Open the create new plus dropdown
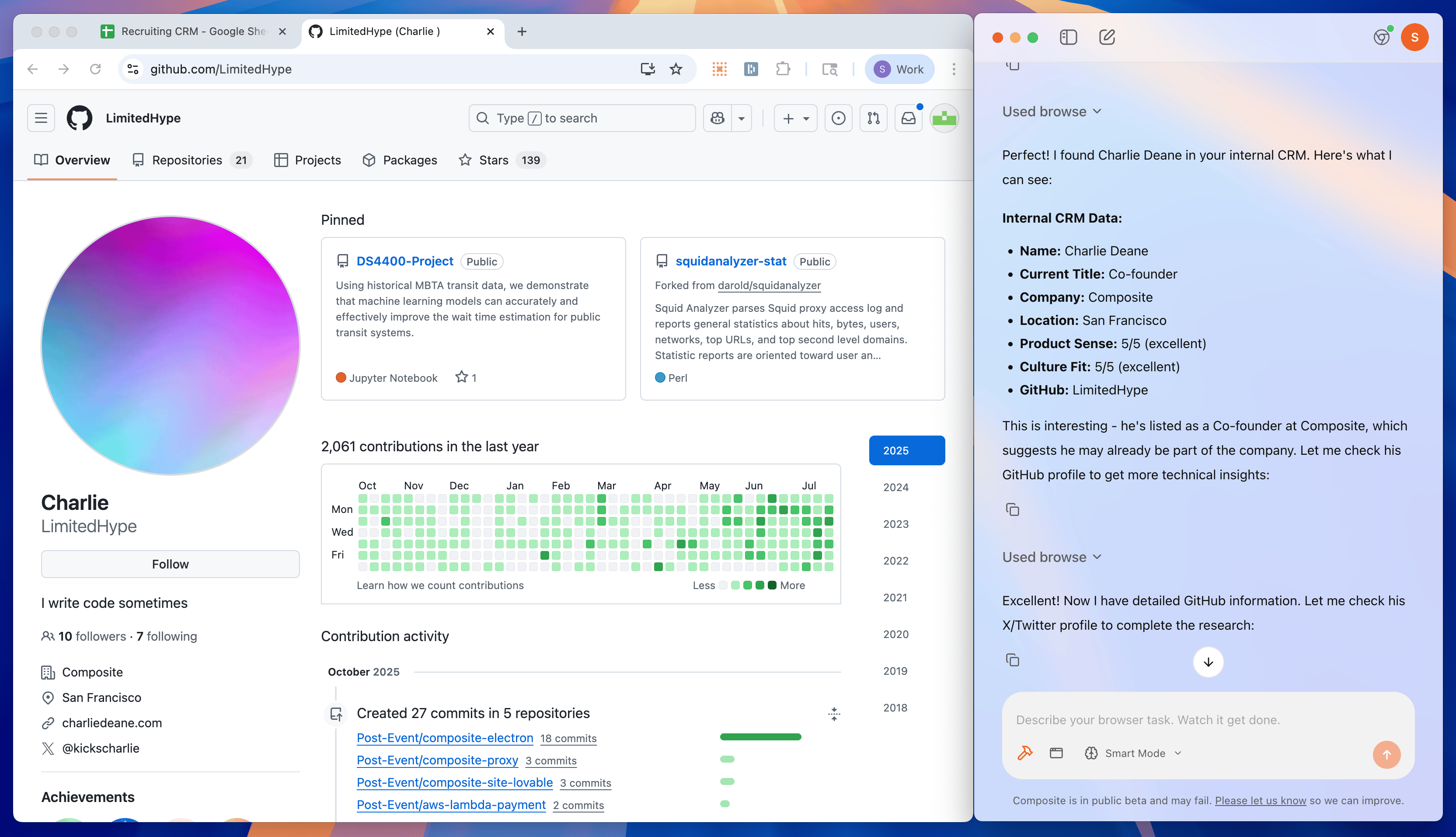This screenshot has height=837, width=1456. click(x=795, y=118)
